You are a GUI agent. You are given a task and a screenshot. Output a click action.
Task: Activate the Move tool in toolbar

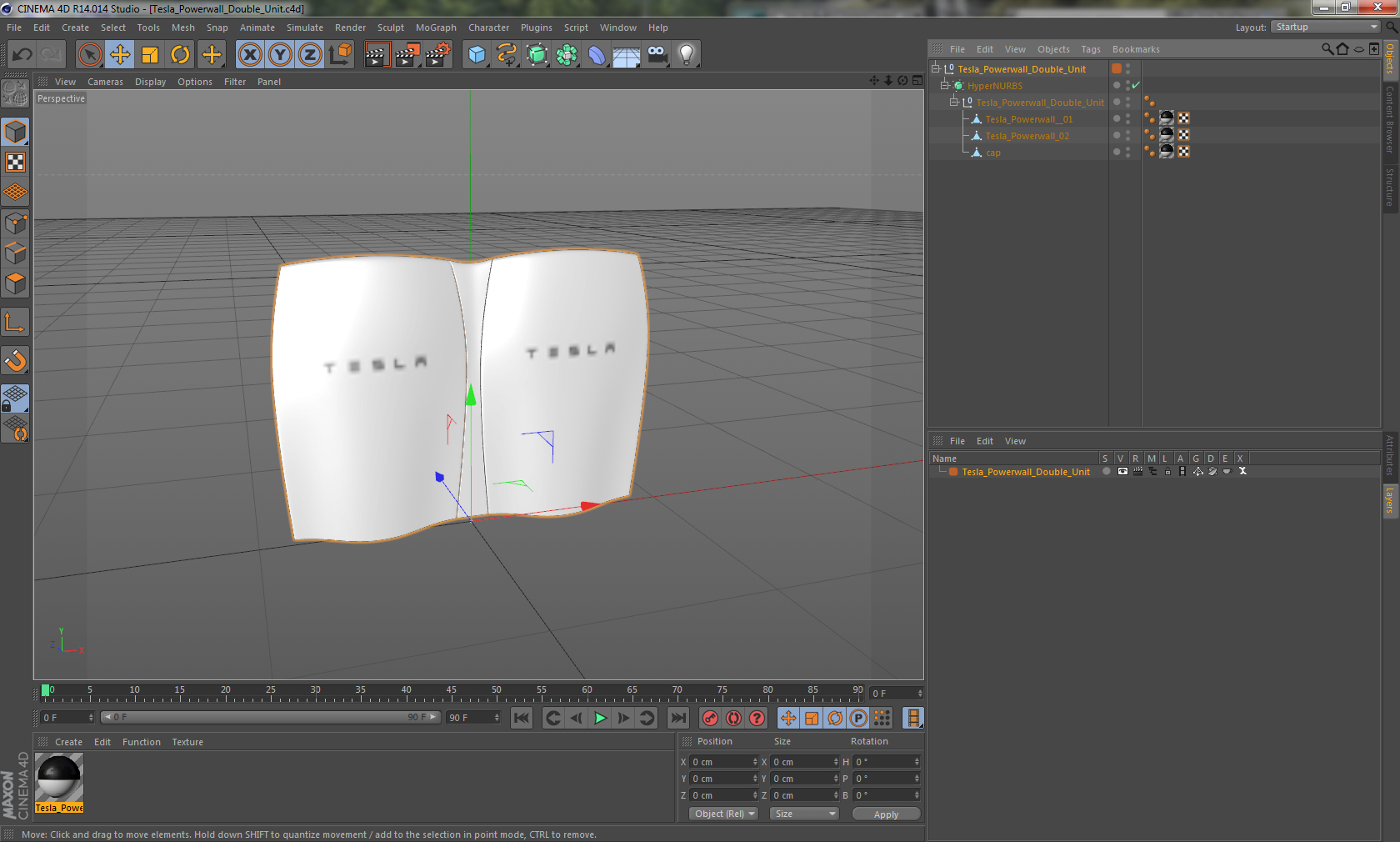pos(120,55)
